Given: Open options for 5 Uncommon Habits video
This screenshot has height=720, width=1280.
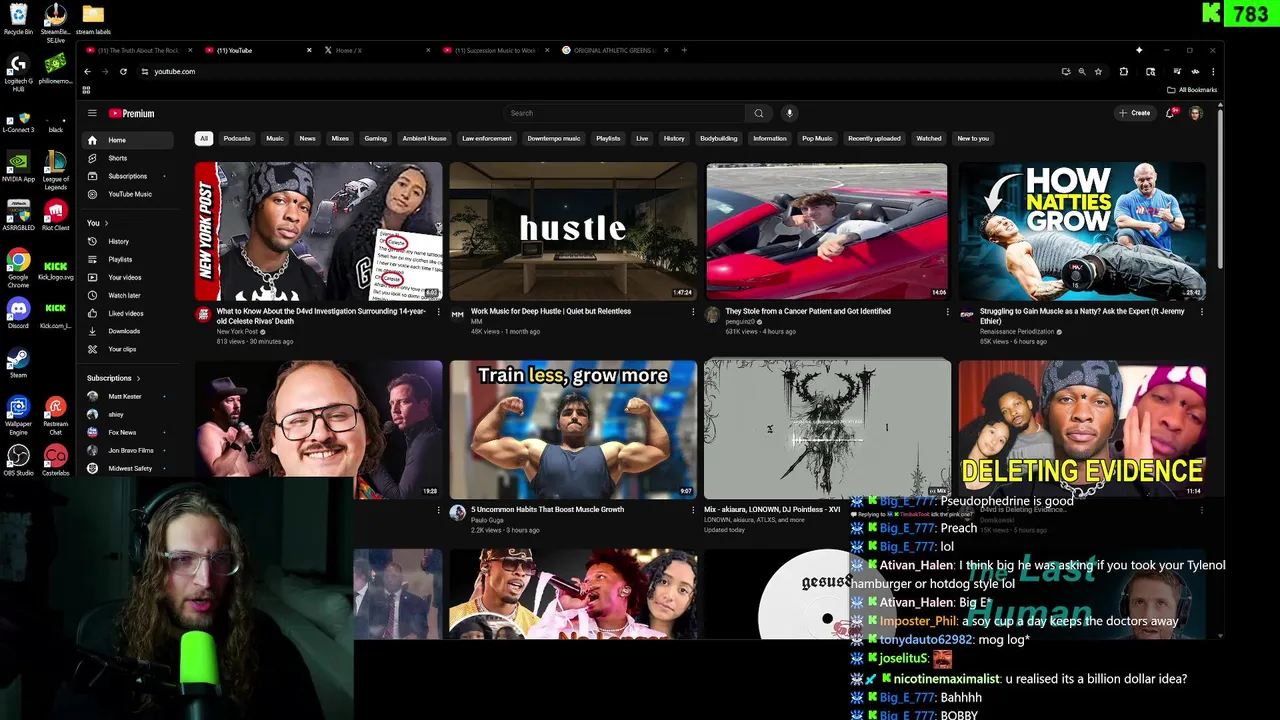Looking at the screenshot, I should click(x=693, y=510).
